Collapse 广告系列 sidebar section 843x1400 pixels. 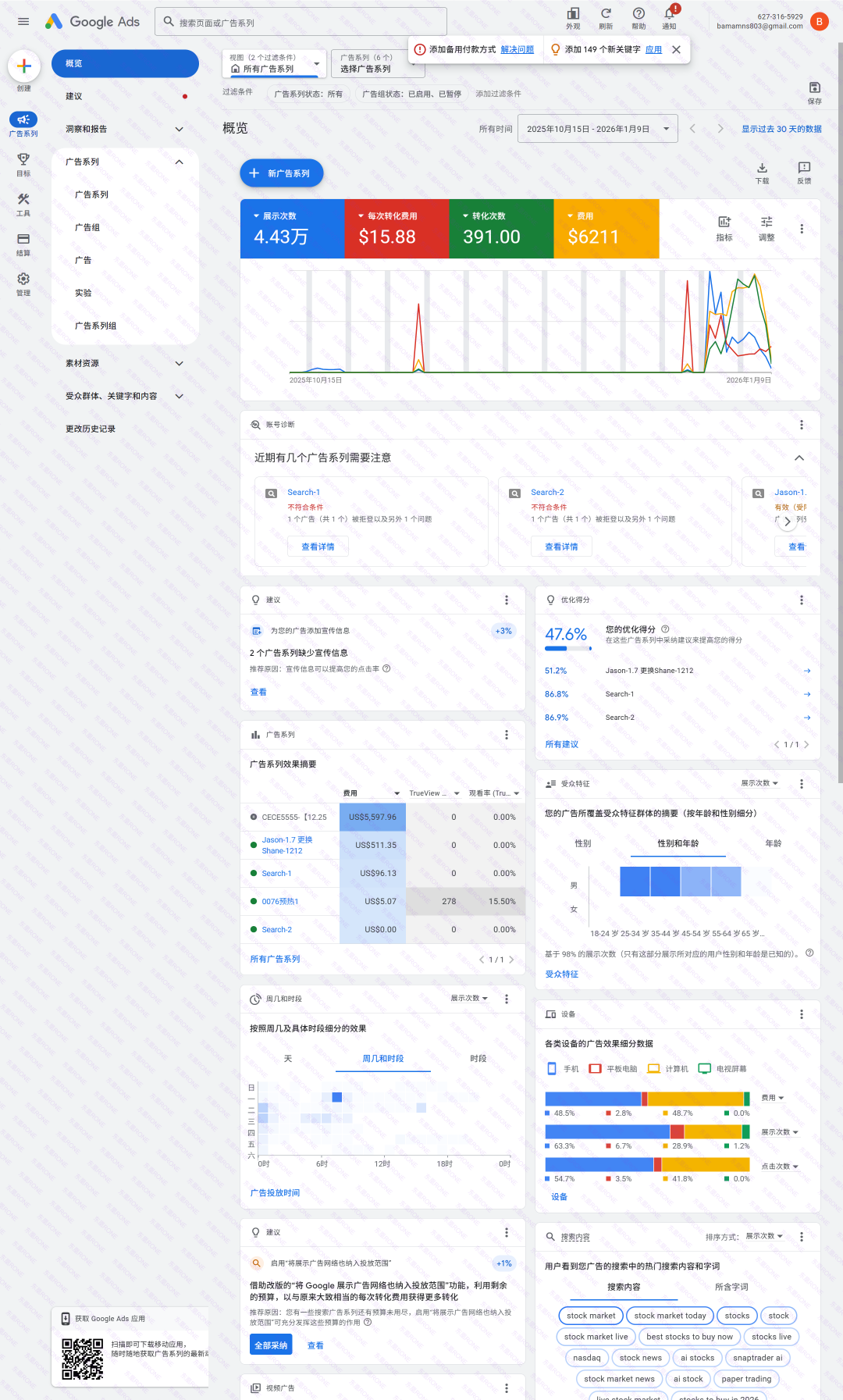(x=180, y=162)
